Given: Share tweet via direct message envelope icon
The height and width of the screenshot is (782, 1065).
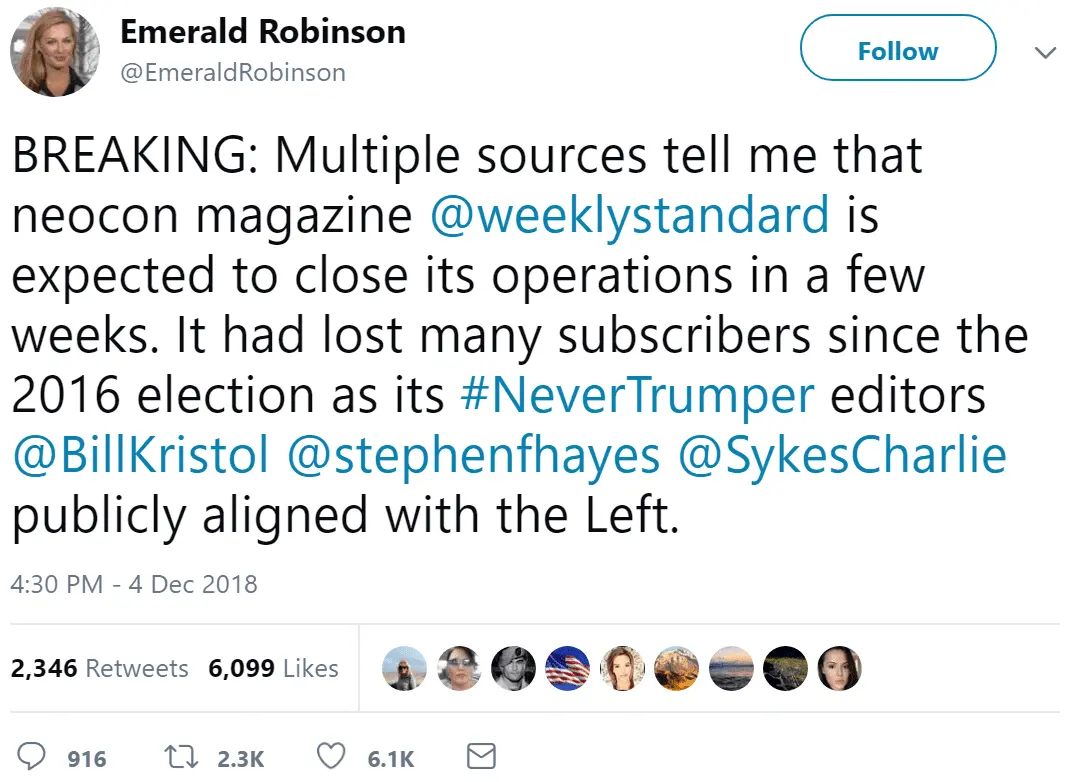Looking at the screenshot, I should tap(481, 756).
